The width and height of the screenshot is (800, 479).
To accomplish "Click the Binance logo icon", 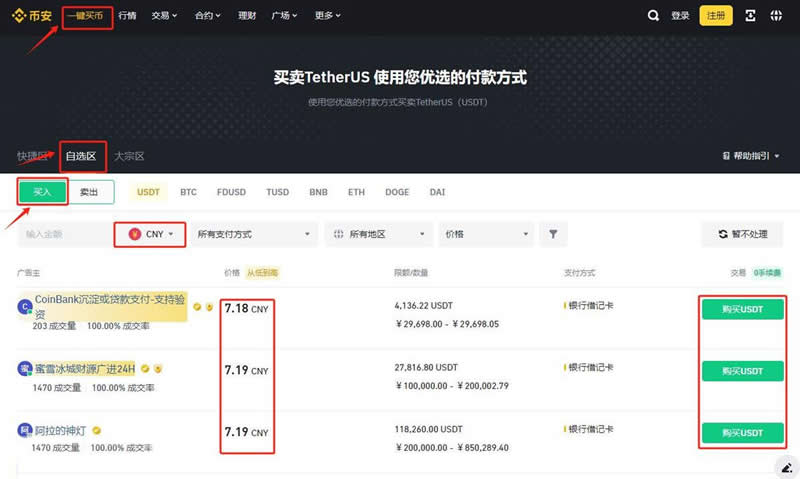I will coord(18,16).
